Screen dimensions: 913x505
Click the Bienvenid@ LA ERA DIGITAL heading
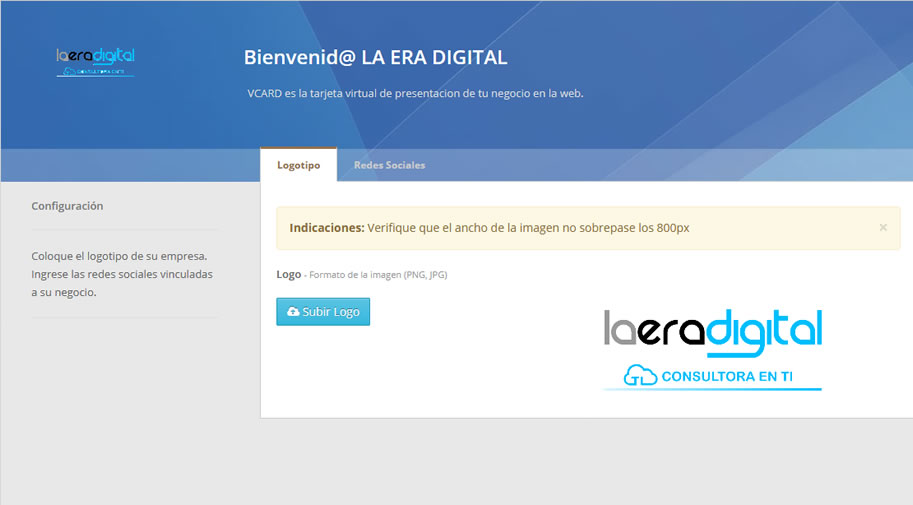tap(375, 57)
